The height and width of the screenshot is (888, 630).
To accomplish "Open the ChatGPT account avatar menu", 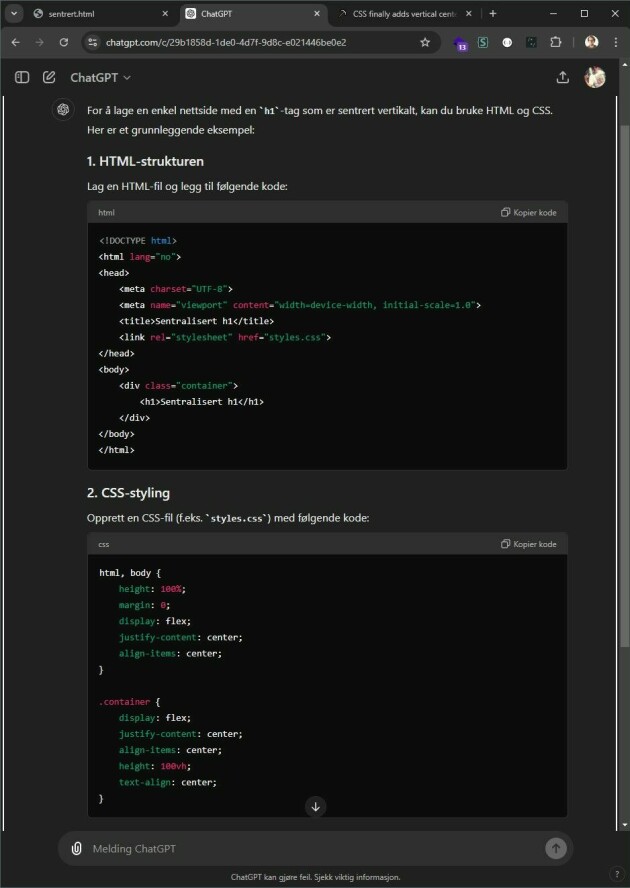I will tap(595, 78).
